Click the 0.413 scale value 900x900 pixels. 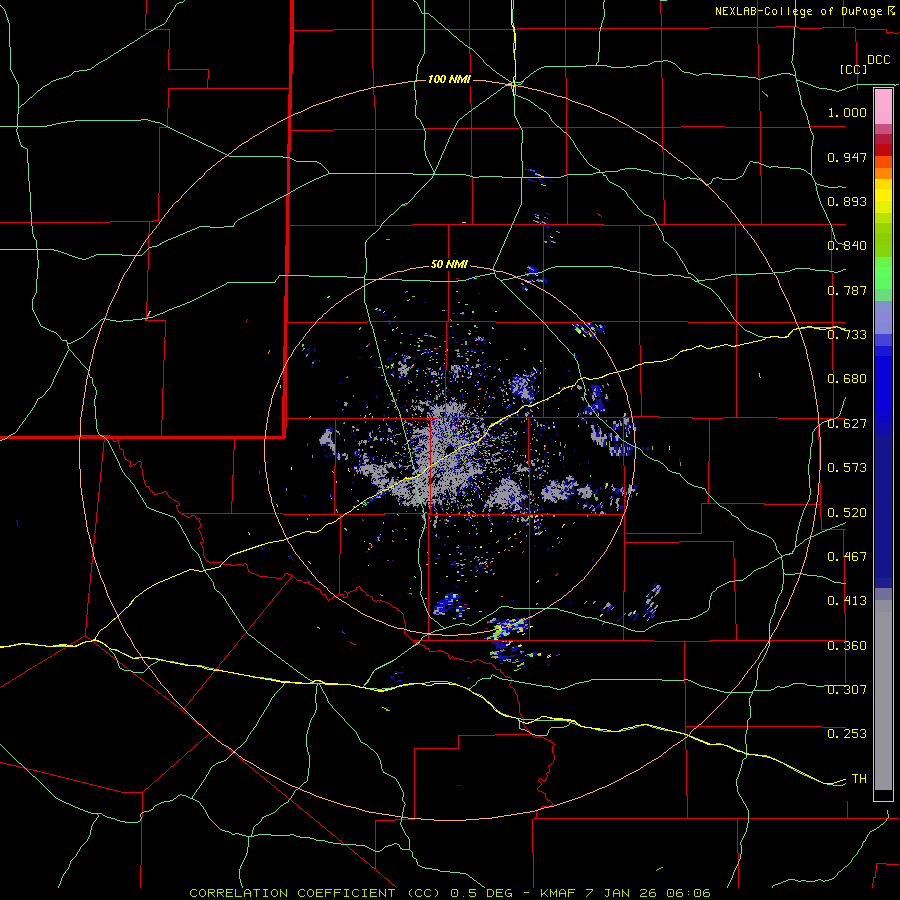847,601
